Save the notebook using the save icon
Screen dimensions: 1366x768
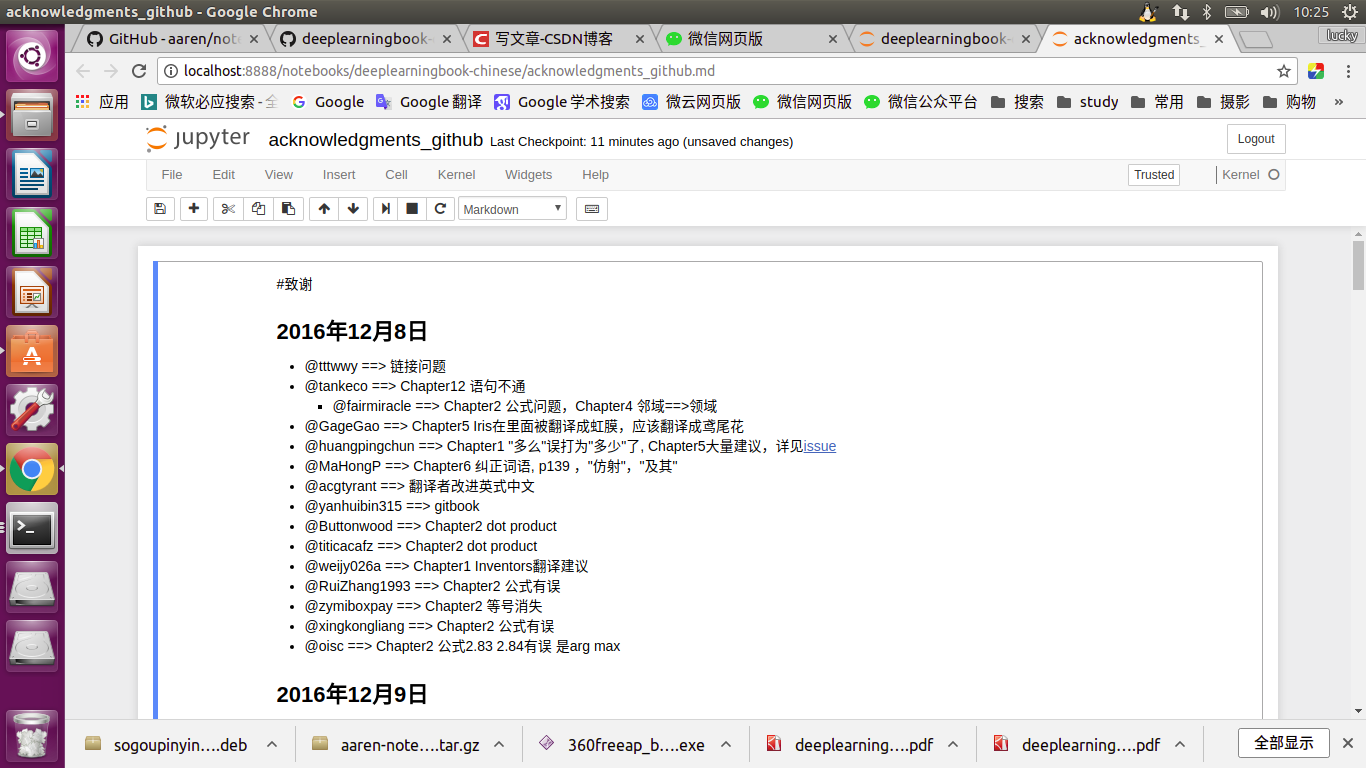click(x=160, y=208)
